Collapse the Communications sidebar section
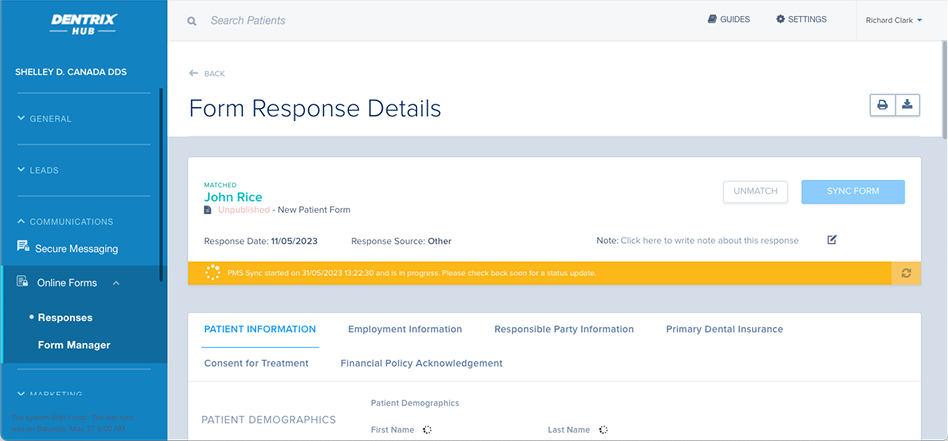 click(x=65, y=221)
